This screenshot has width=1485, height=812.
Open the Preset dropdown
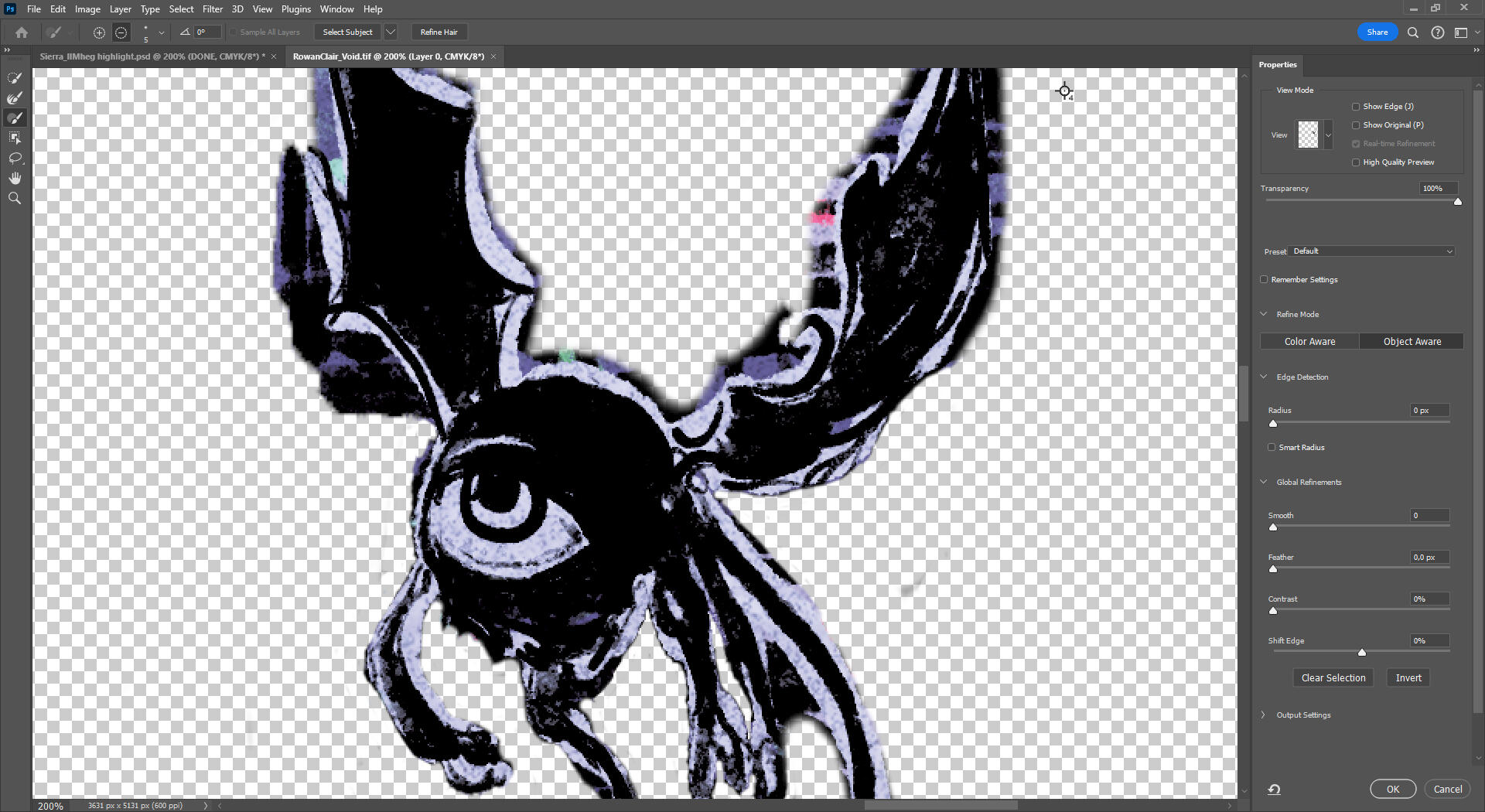point(1373,251)
